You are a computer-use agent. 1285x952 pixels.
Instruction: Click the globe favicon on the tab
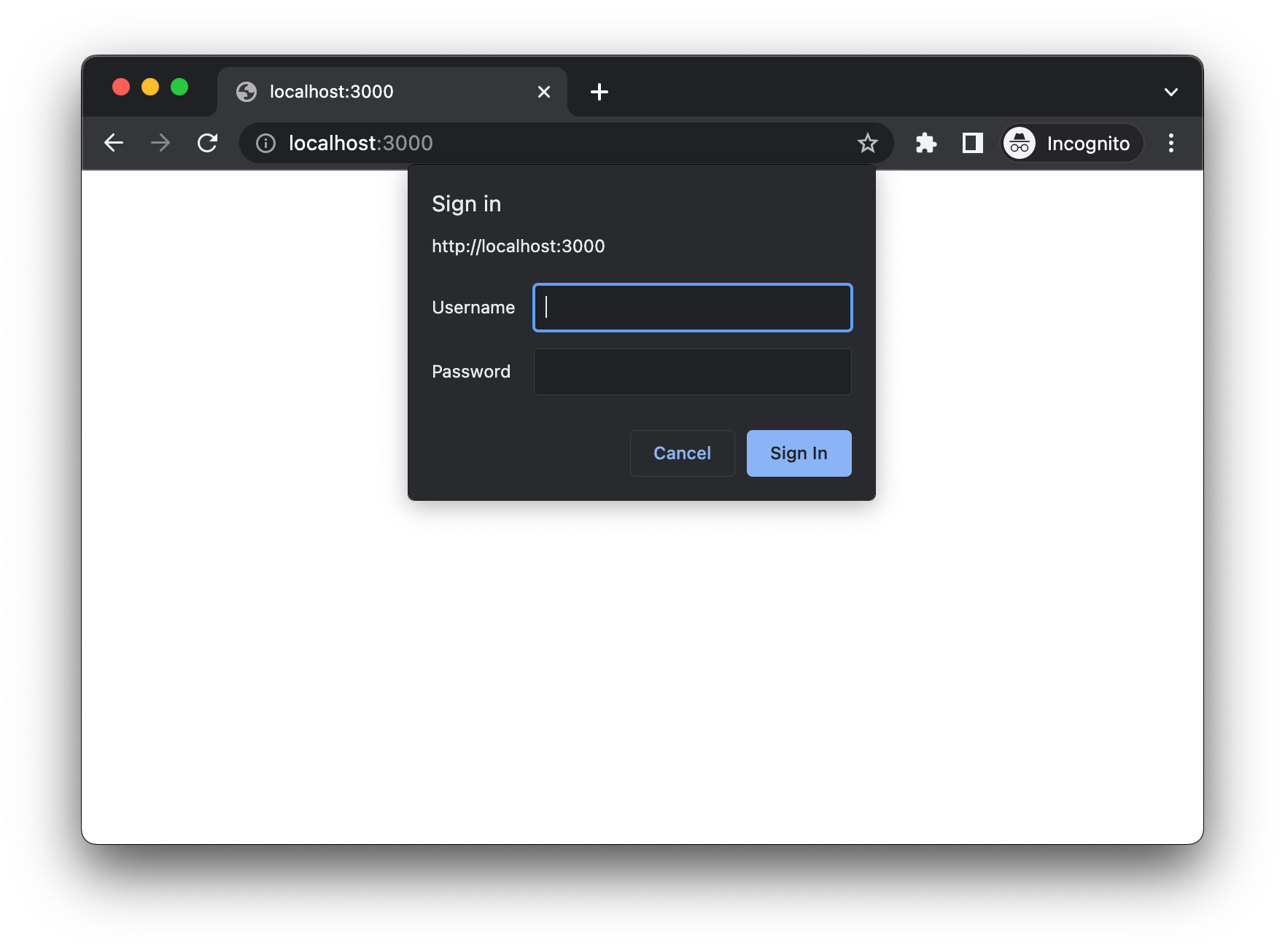(246, 91)
